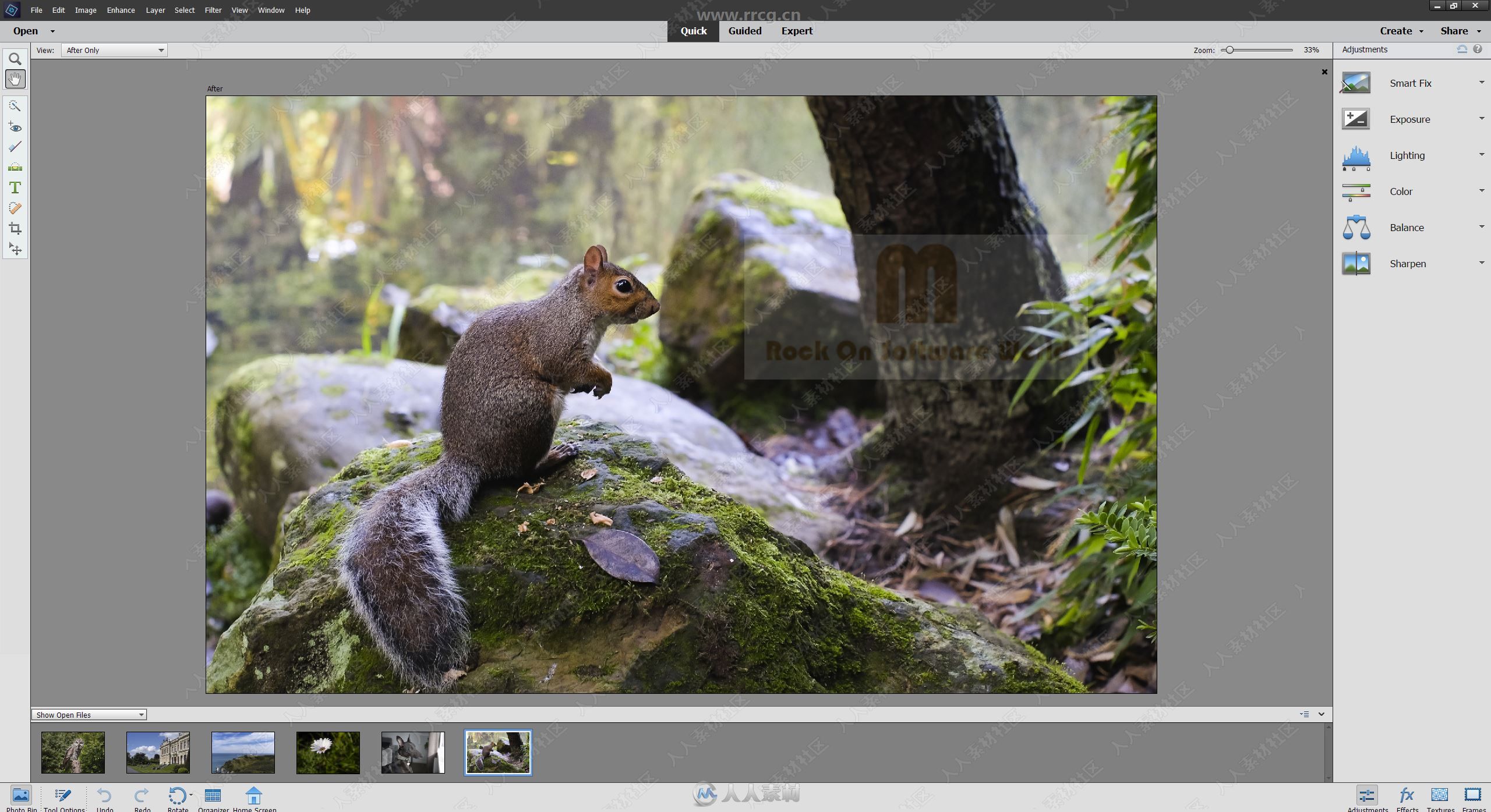Click the Share button
Viewport: 1491px width, 812px height.
1453,29
